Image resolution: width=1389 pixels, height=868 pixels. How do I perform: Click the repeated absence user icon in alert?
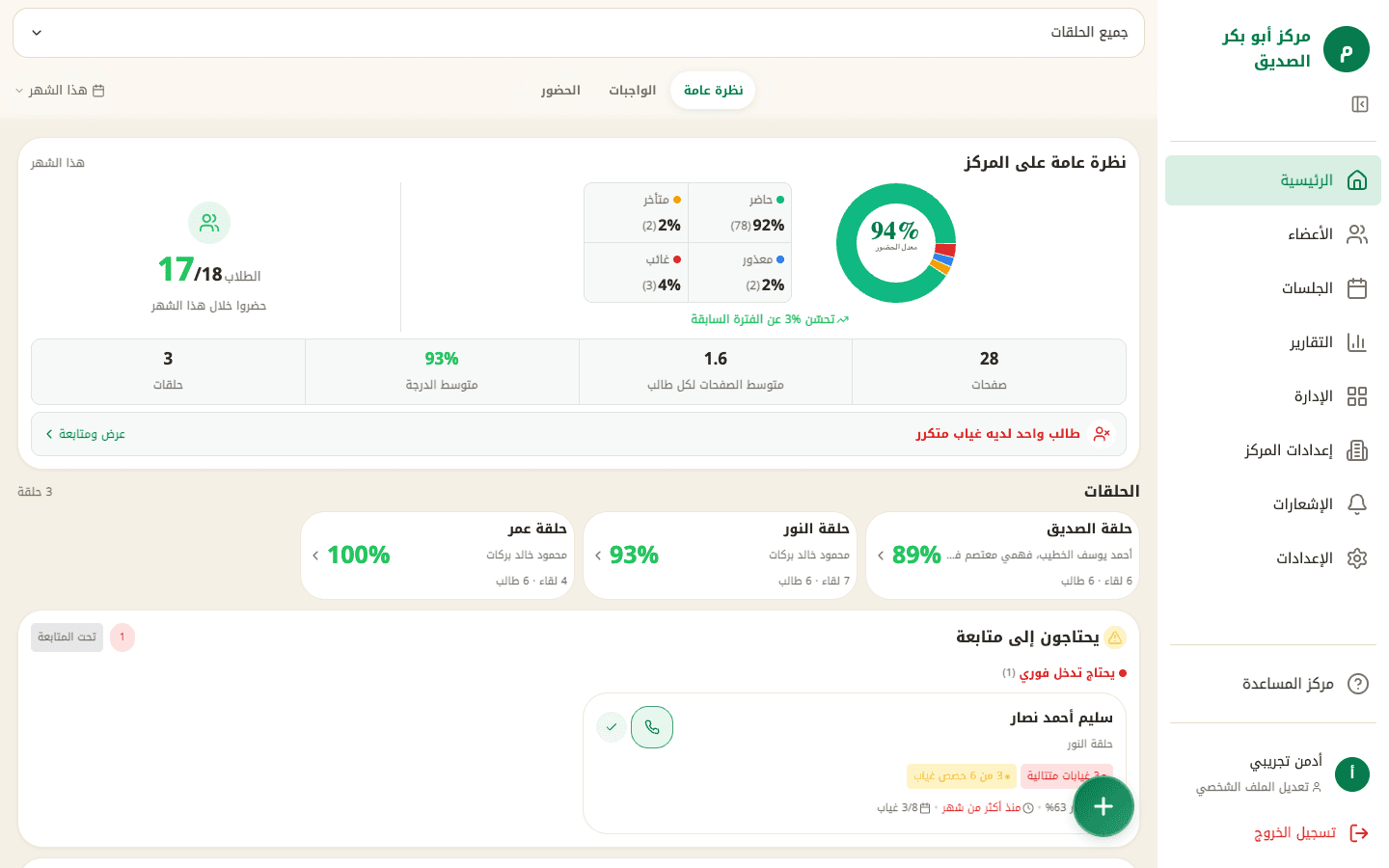[1102, 434]
